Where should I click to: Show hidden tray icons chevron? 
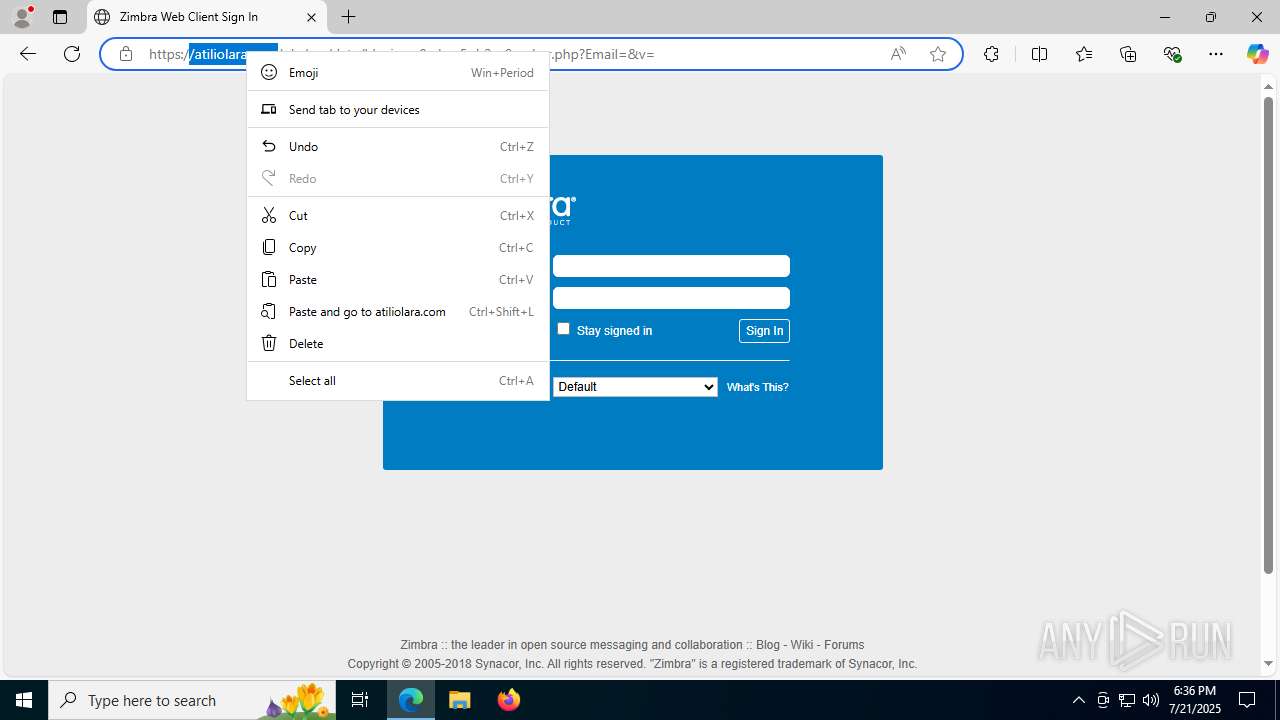point(1078,700)
